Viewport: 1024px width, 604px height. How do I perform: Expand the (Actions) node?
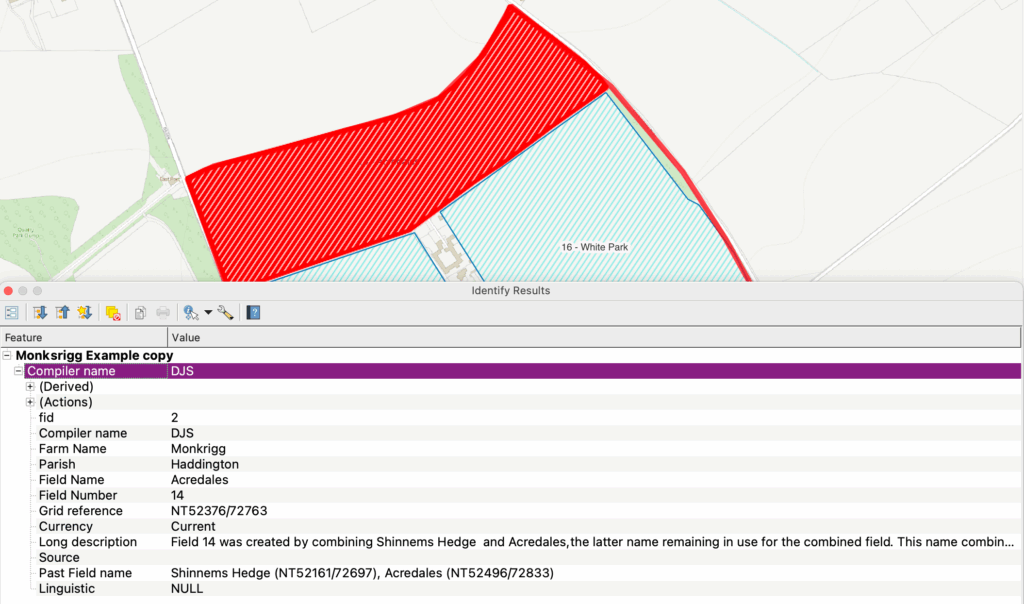pos(30,402)
